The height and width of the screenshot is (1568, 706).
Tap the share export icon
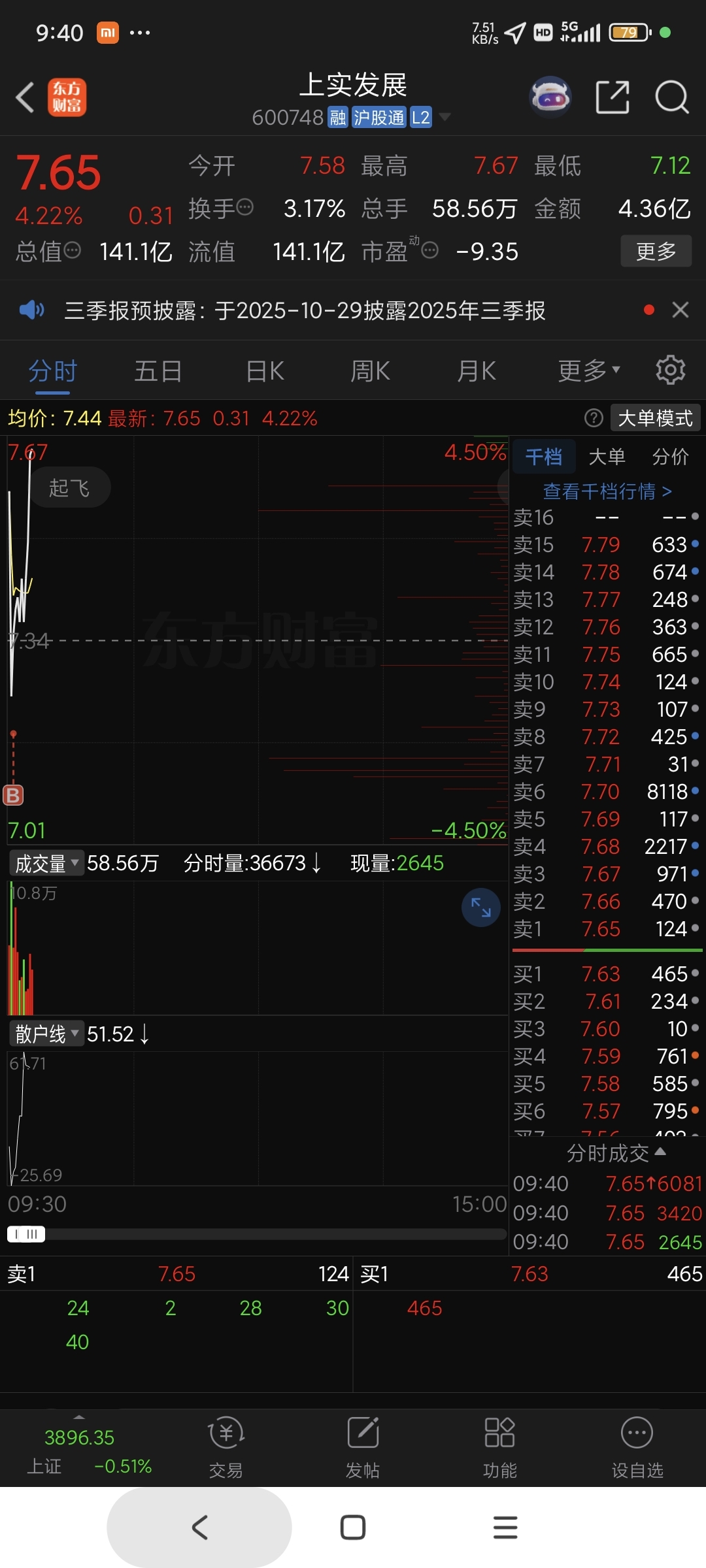tap(613, 97)
